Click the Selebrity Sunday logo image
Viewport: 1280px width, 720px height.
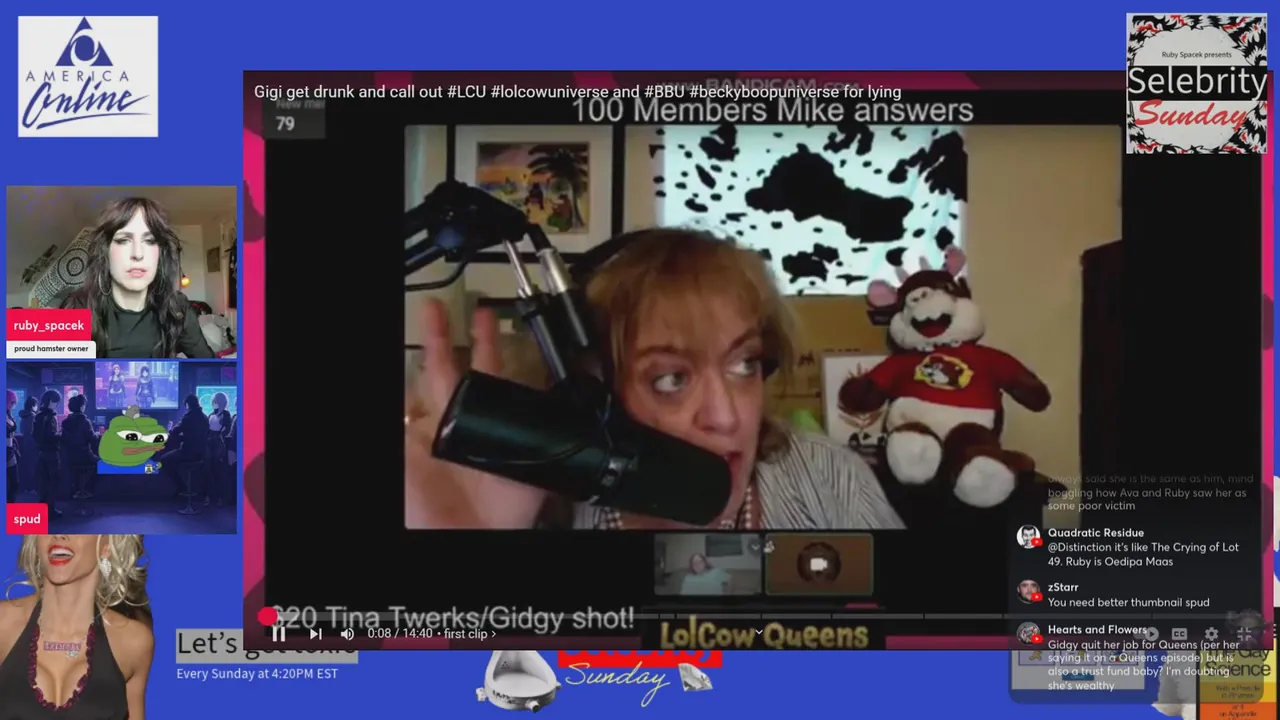1197,83
